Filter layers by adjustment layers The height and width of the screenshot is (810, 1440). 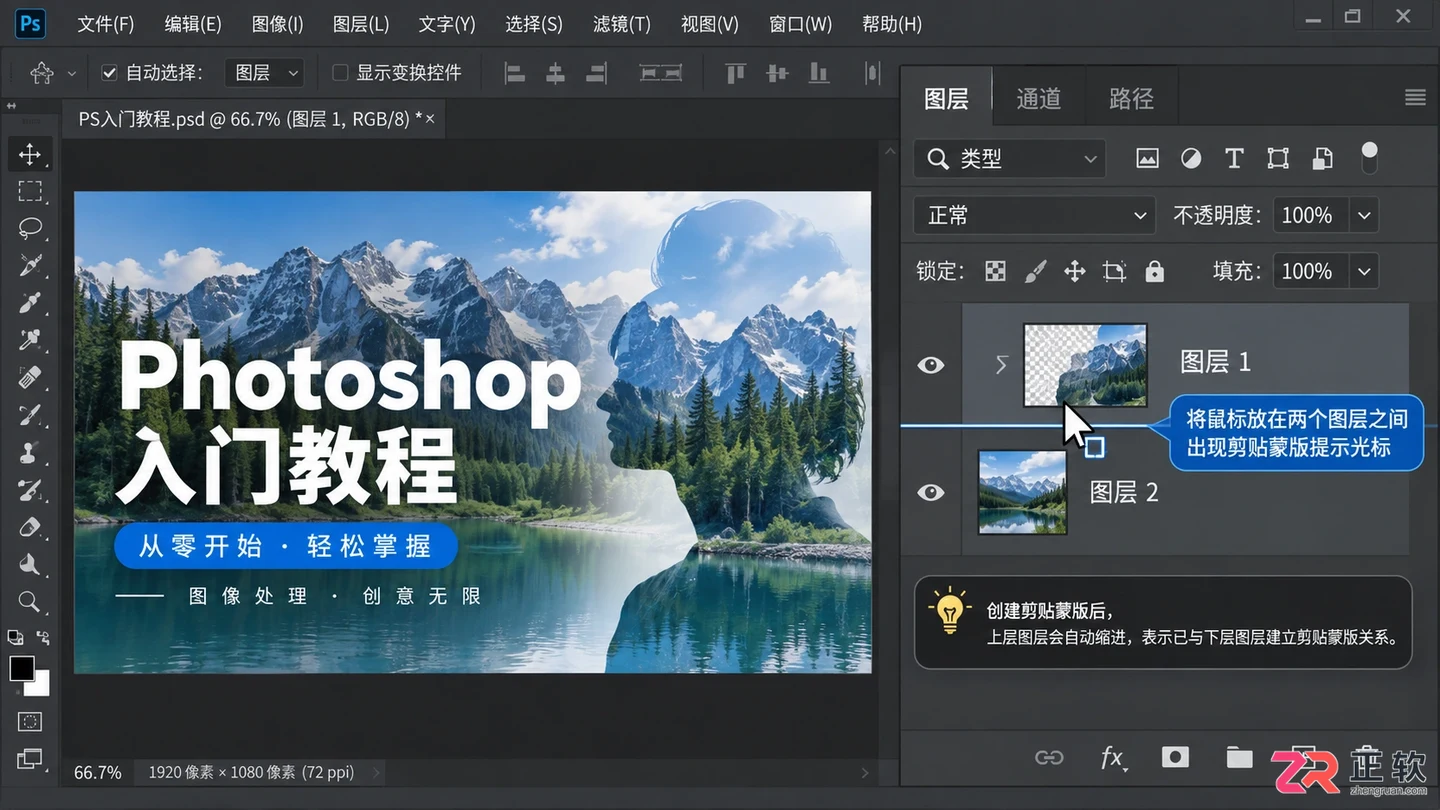click(x=1191, y=158)
